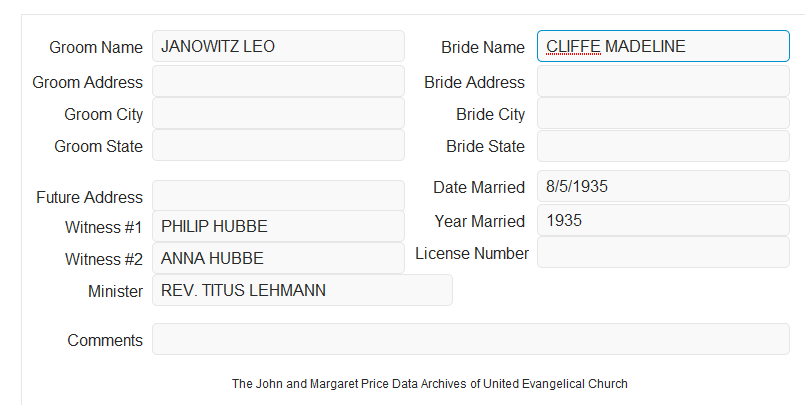The height and width of the screenshot is (405, 805).
Task: Click the wide Comments text box
Action: (x=471, y=339)
